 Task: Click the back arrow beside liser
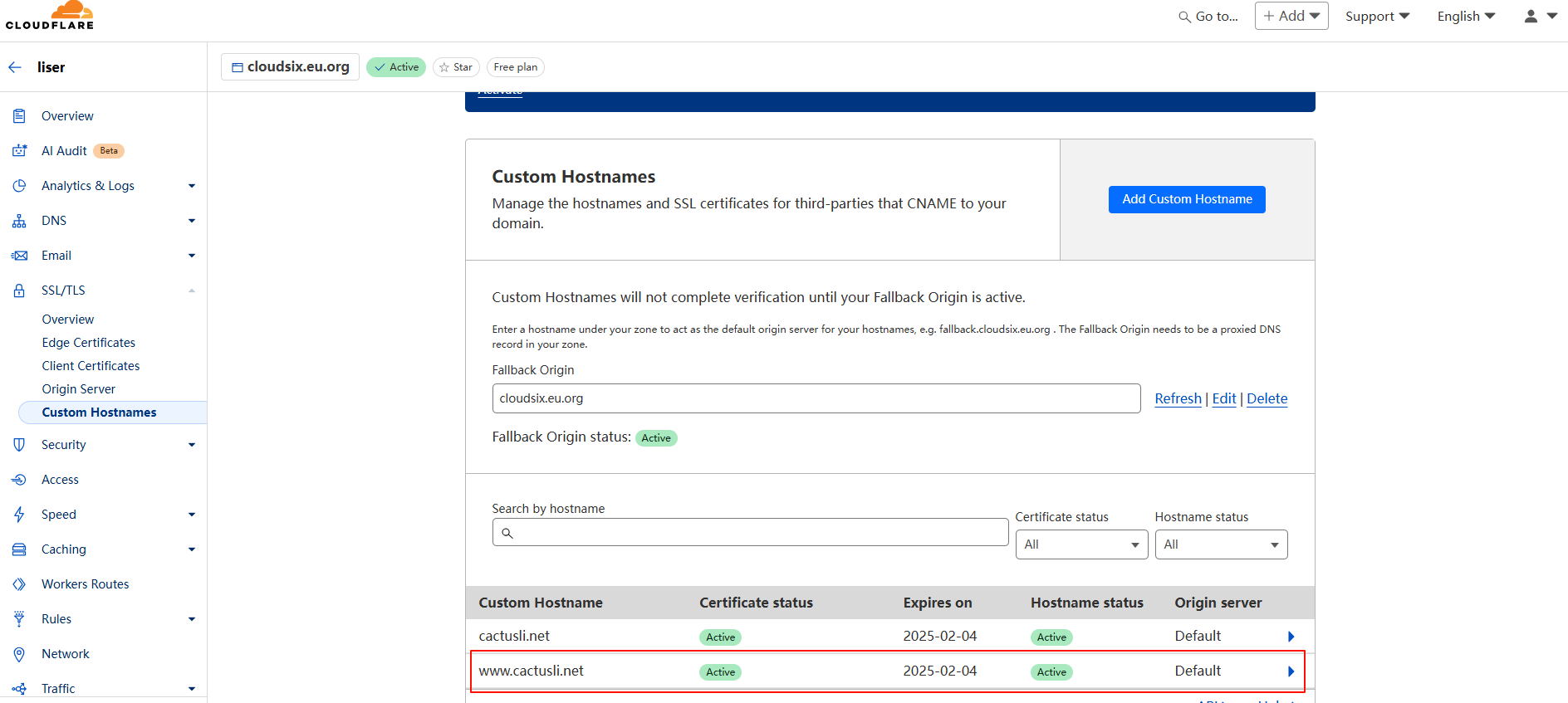[x=15, y=67]
